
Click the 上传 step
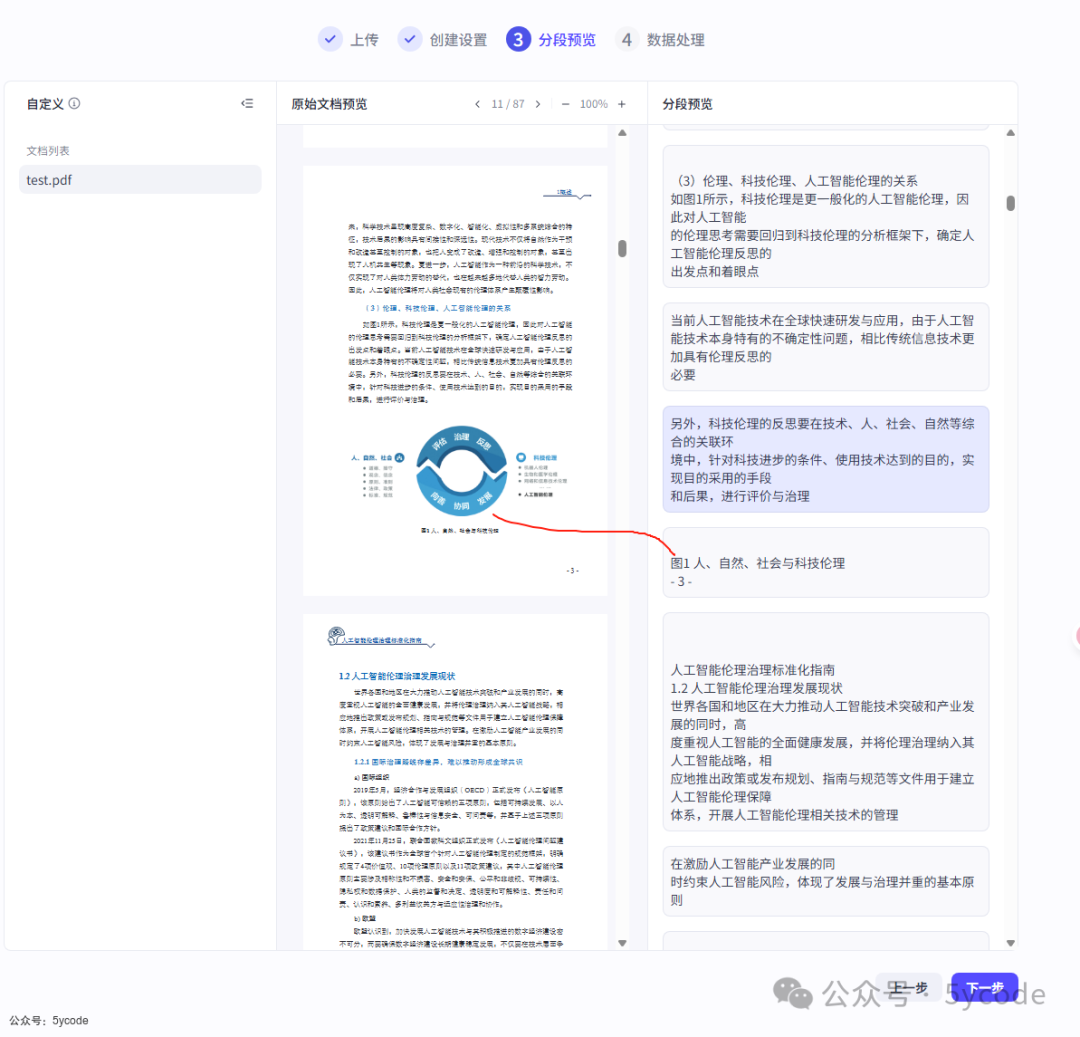349,39
